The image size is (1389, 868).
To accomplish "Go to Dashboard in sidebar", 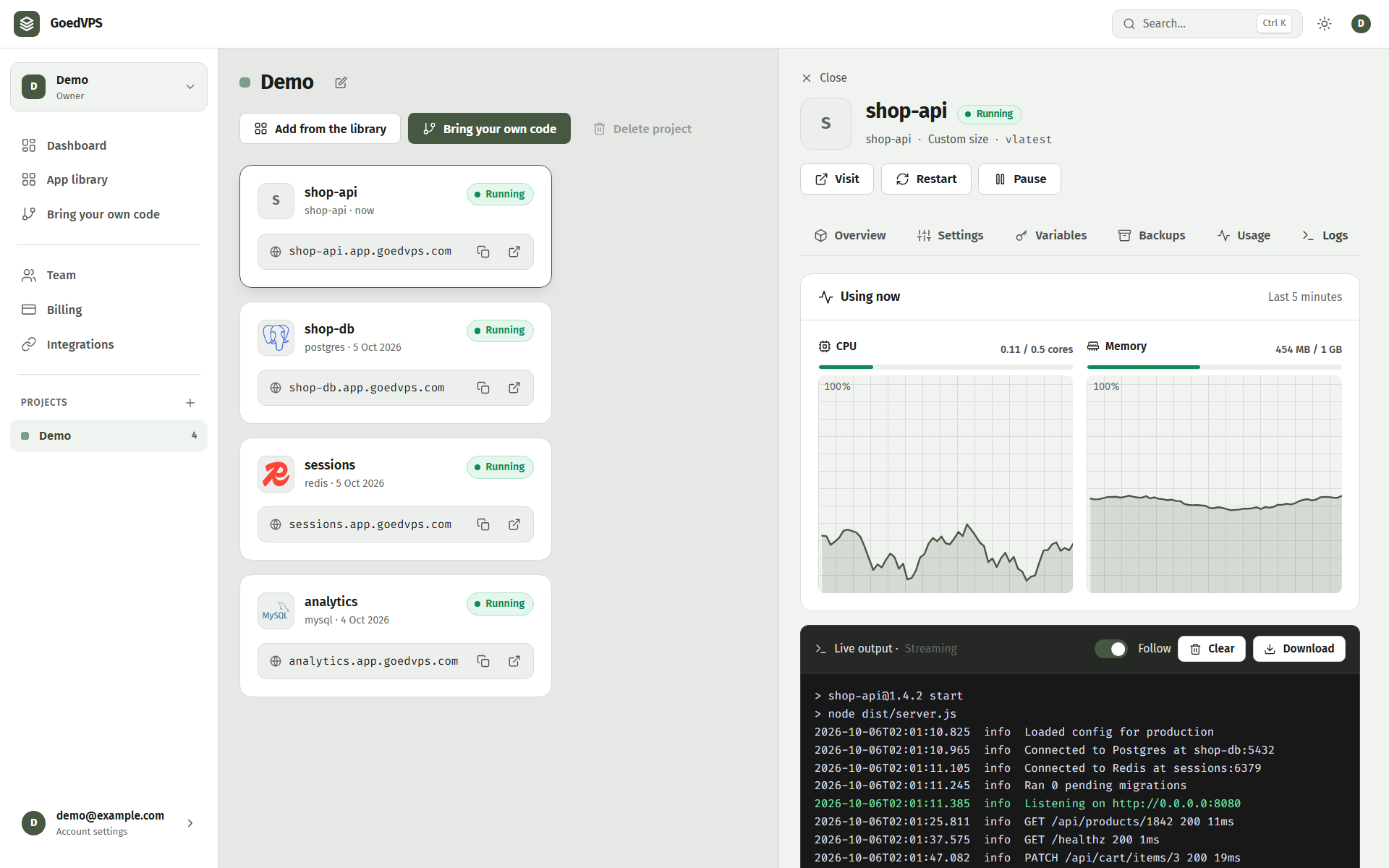I will click(109, 145).
